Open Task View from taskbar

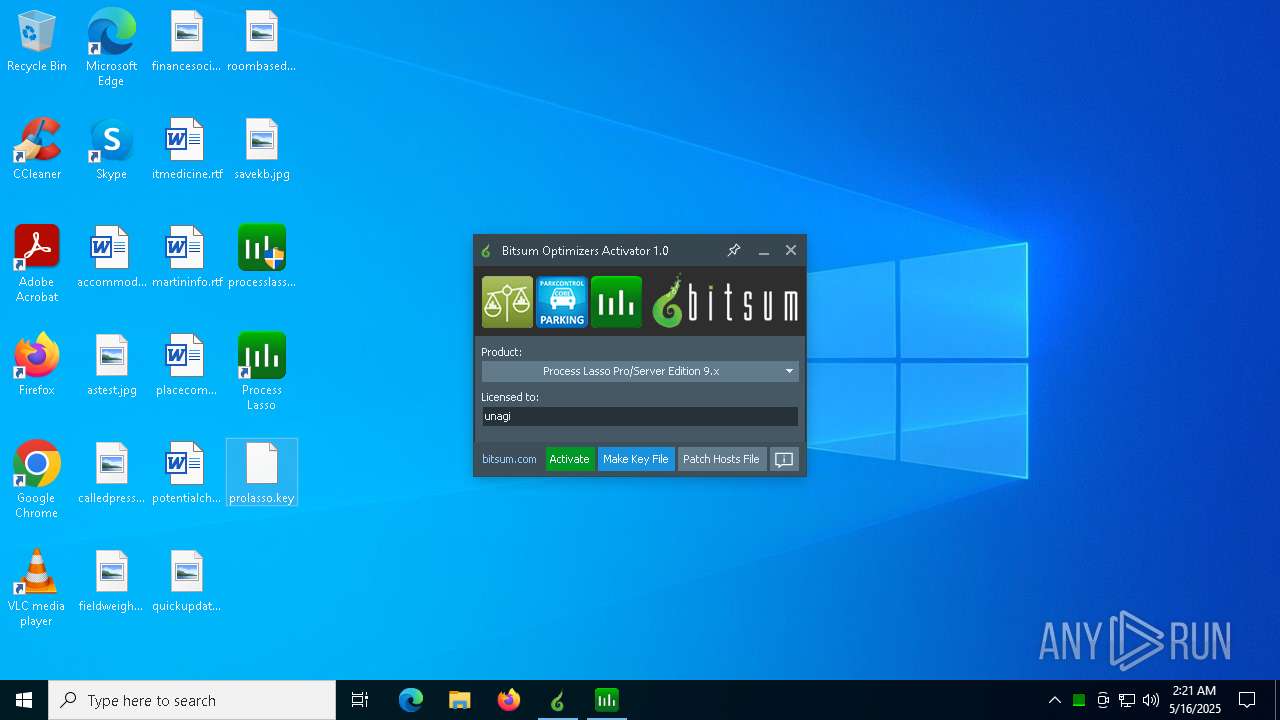360,700
